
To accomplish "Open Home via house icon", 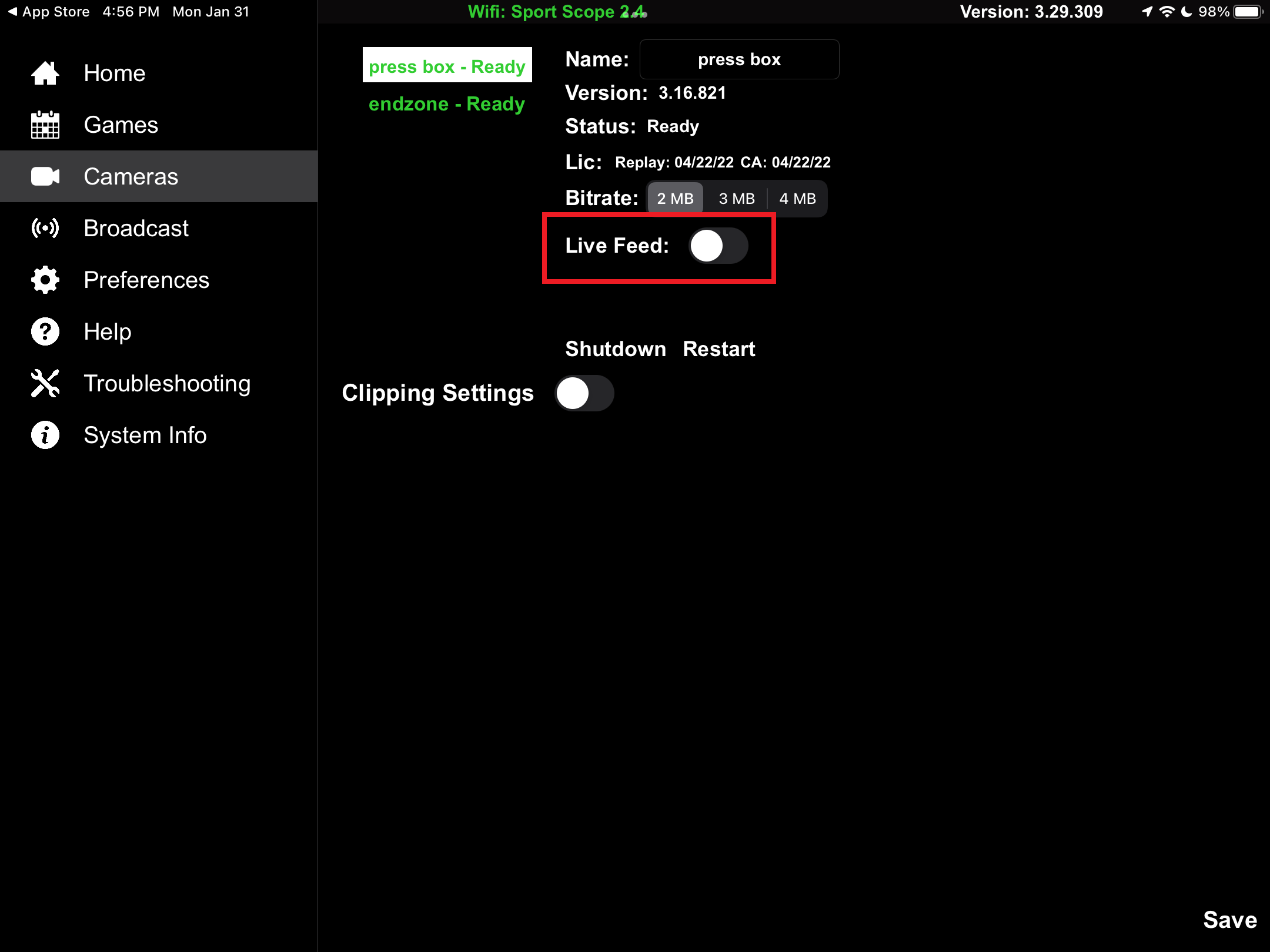I will tap(45, 73).
